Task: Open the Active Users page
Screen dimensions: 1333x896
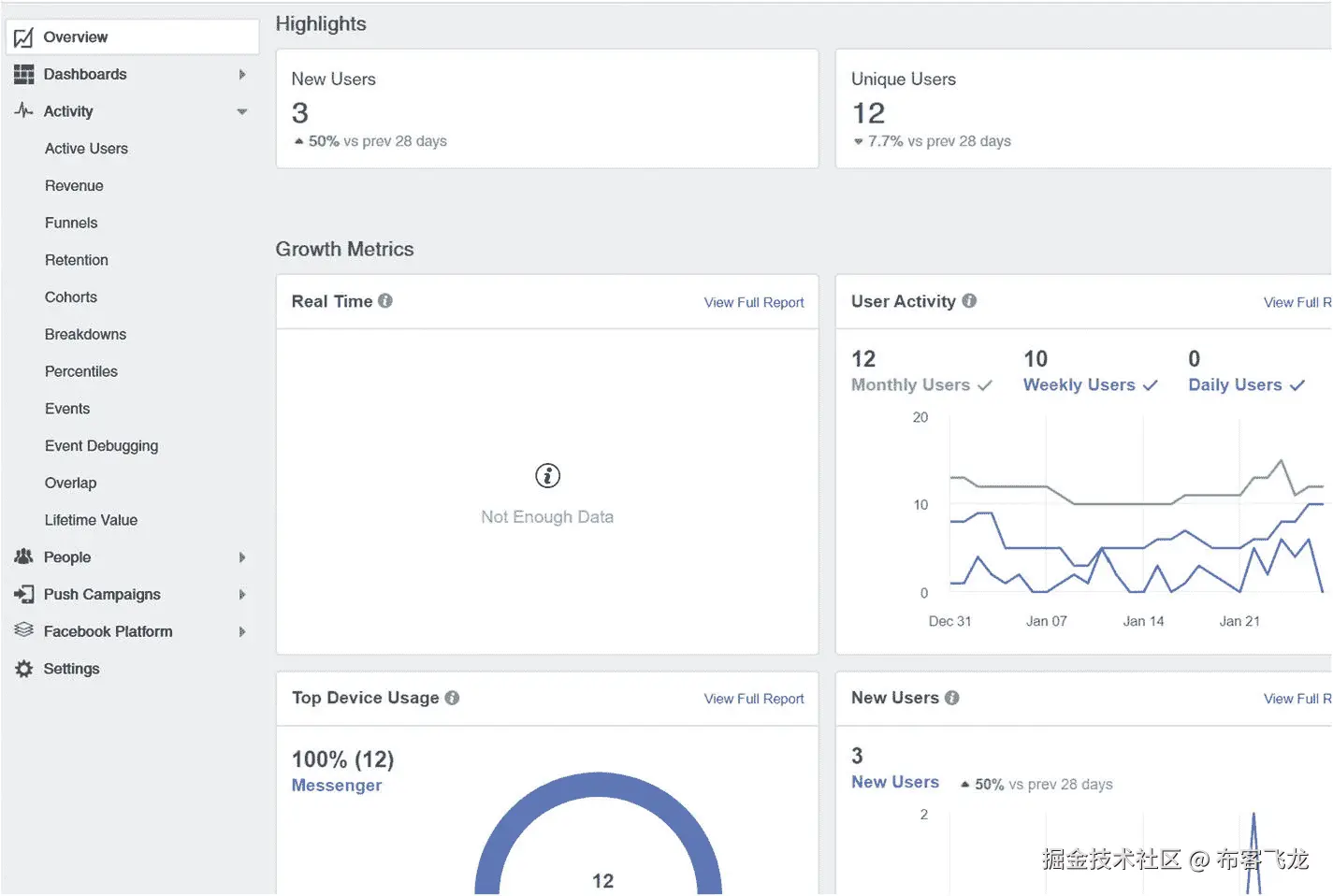Action: pyautogui.click(x=86, y=149)
